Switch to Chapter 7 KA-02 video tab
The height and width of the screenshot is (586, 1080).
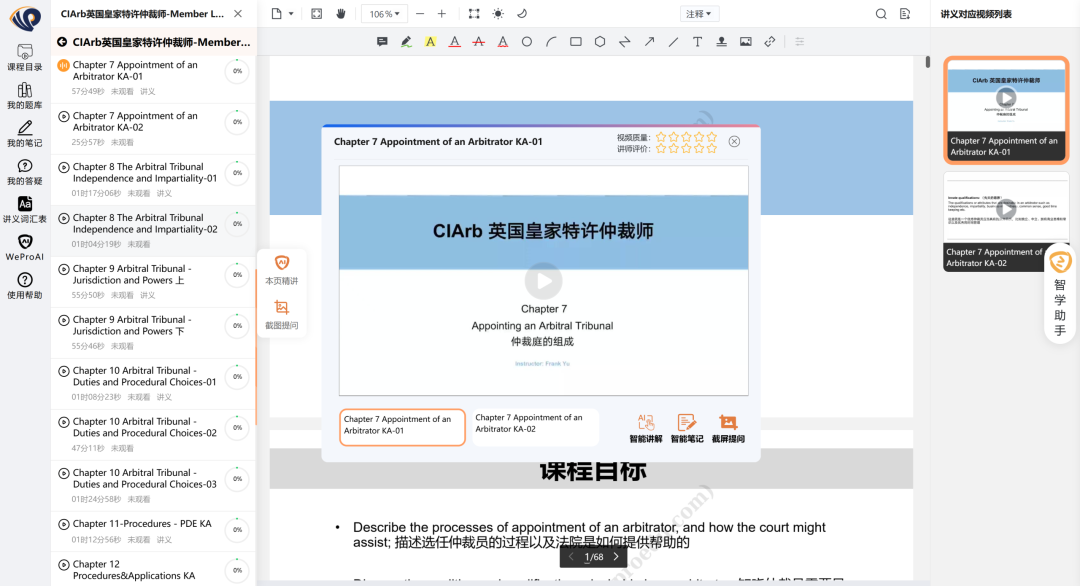[x=534, y=424]
